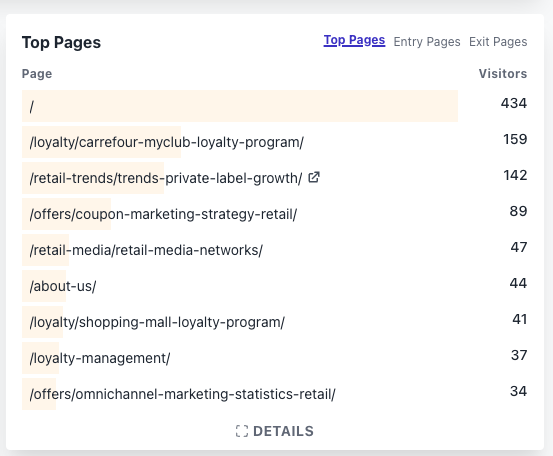Filter by /retail-trends/trends-private-label-growth/ page
The image size is (553, 456).
[166, 178]
